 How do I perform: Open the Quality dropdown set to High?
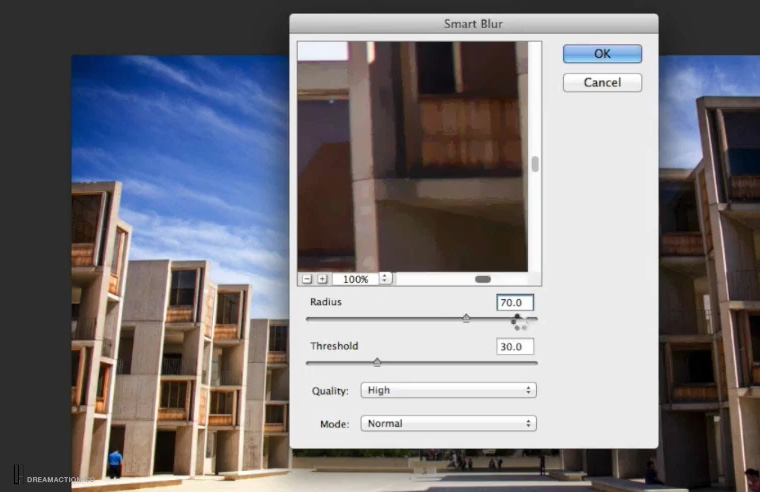tap(448, 390)
